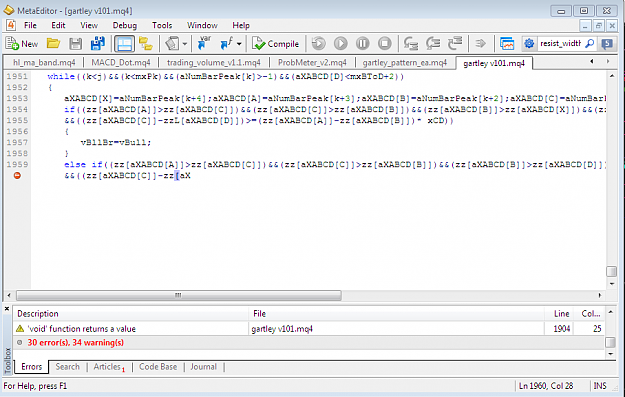
Task: Open the Errors tab in Toolbox
Action: click(31, 367)
